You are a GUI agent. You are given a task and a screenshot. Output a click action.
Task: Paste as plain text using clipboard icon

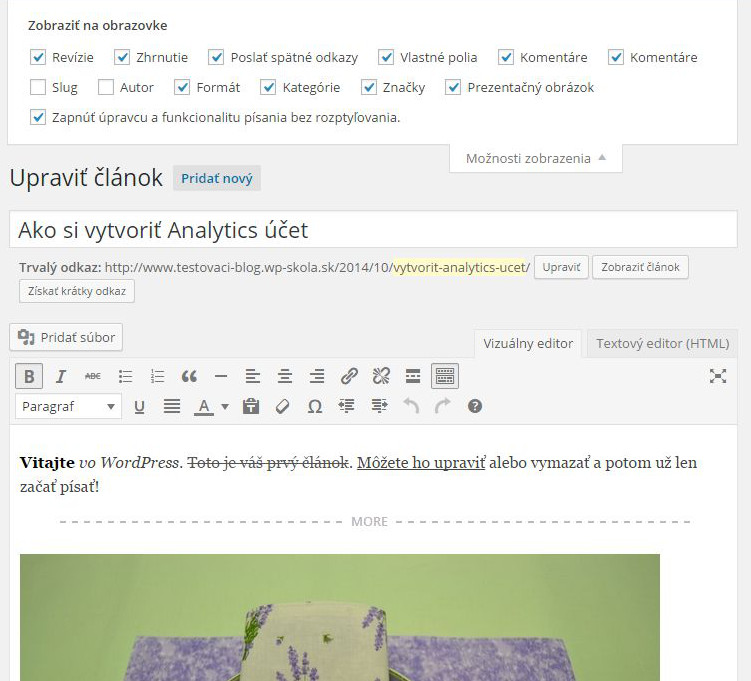coord(251,407)
